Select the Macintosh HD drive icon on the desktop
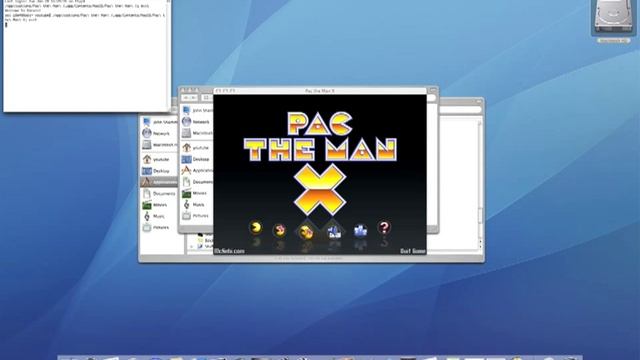This screenshot has height=360, width=640. [613, 18]
